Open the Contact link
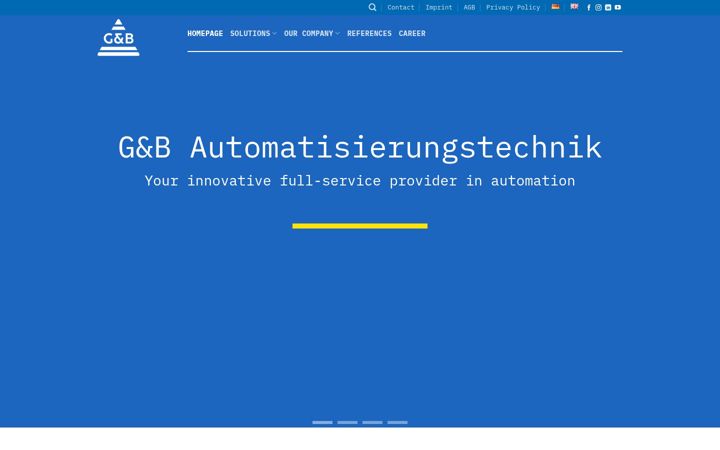Screen dimensions: 720x450 (x=400, y=7)
